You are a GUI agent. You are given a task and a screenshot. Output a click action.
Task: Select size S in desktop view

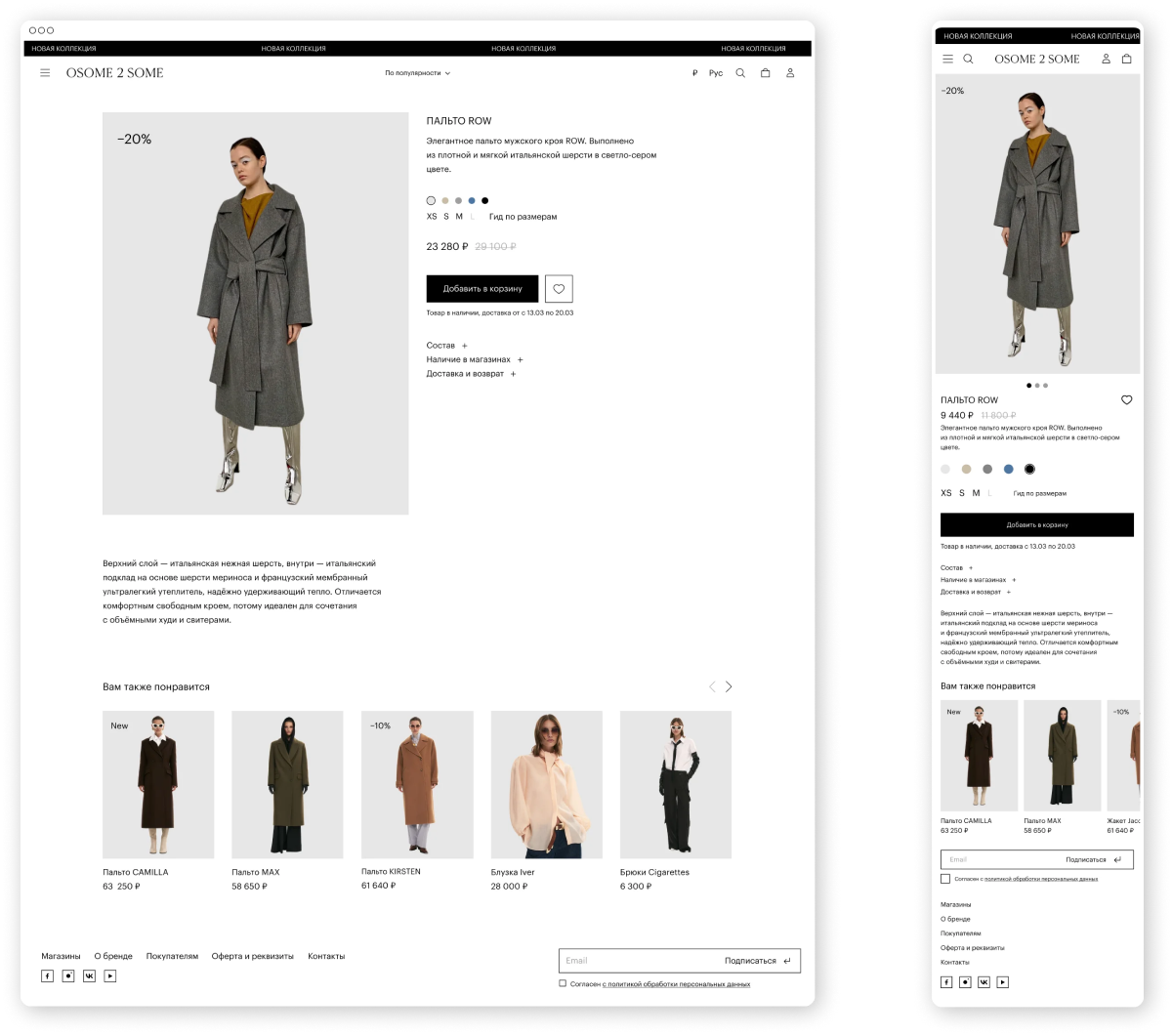coord(446,217)
